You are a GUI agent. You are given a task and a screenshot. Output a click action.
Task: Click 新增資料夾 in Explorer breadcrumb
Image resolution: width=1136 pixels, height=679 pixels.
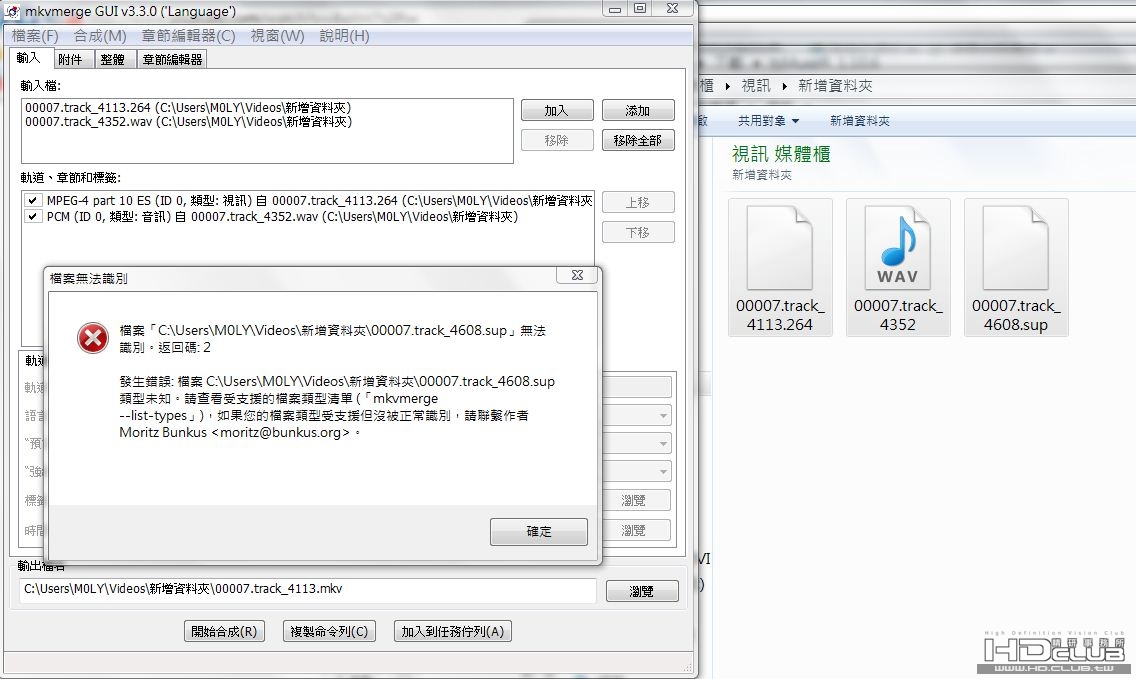pyautogui.click(x=835, y=86)
